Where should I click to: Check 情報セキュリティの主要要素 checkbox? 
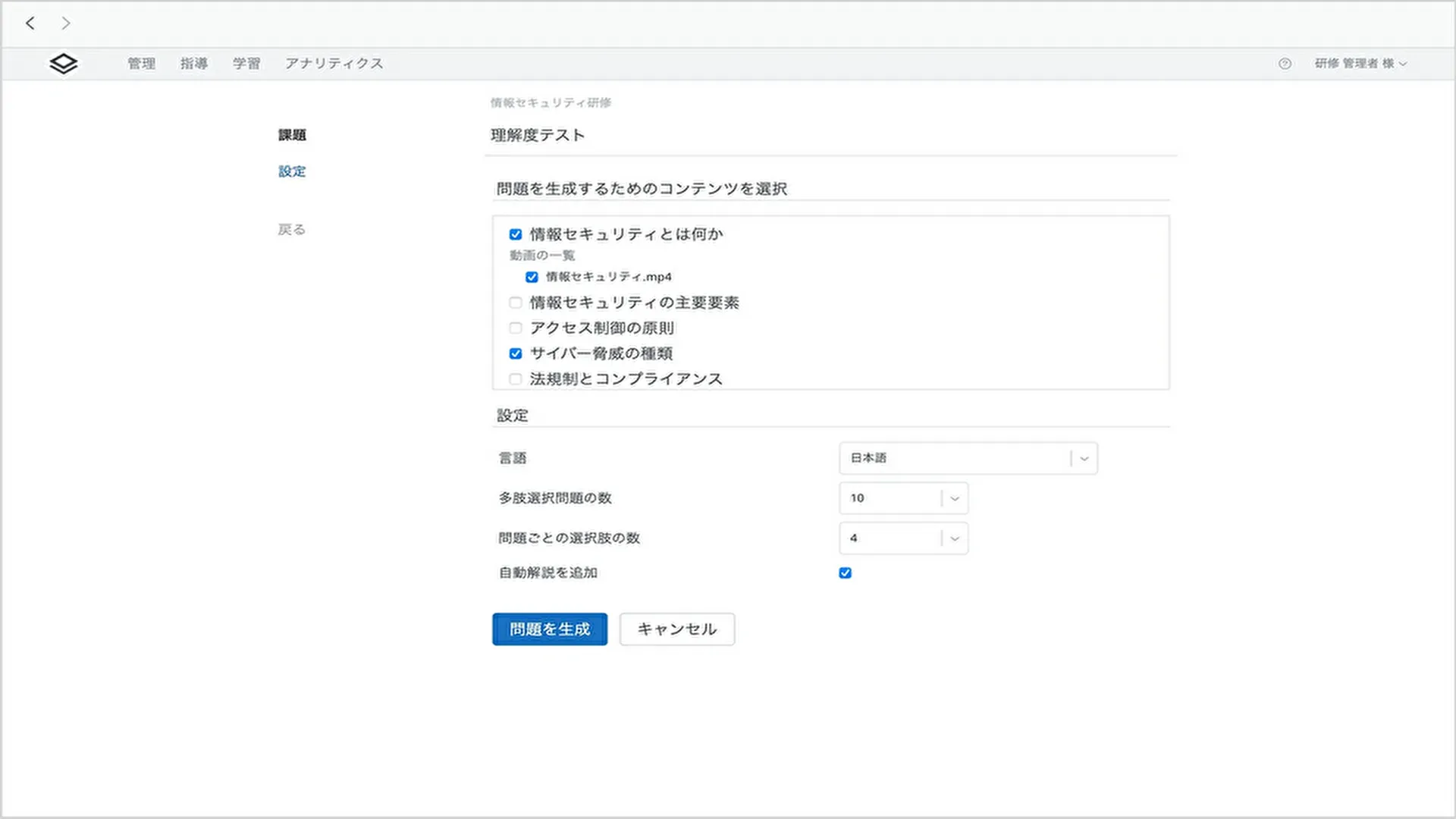click(x=516, y=303)
